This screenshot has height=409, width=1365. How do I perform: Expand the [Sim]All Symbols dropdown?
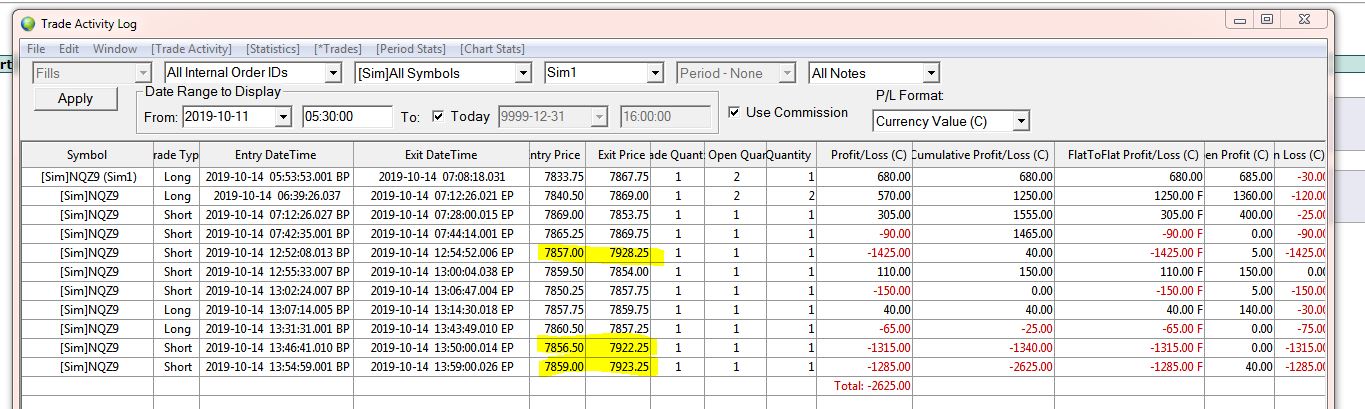click(x=521, y=73)
